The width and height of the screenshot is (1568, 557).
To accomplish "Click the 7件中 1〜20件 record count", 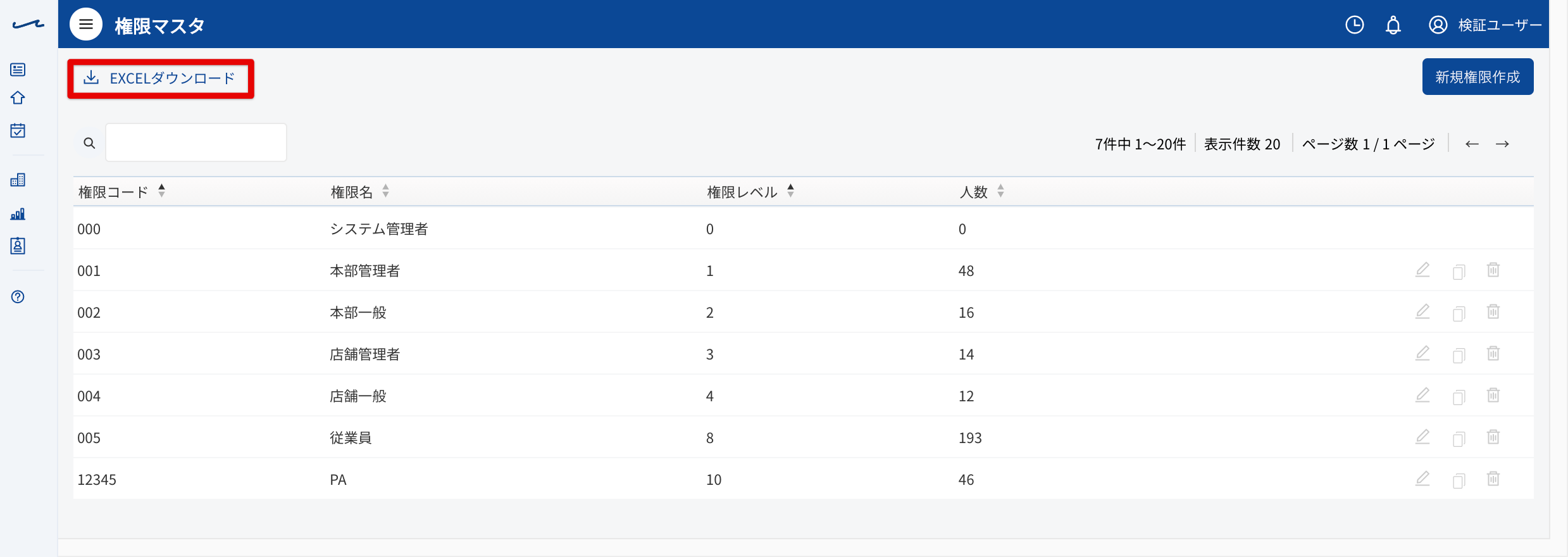I will (x=1140, y=144).
